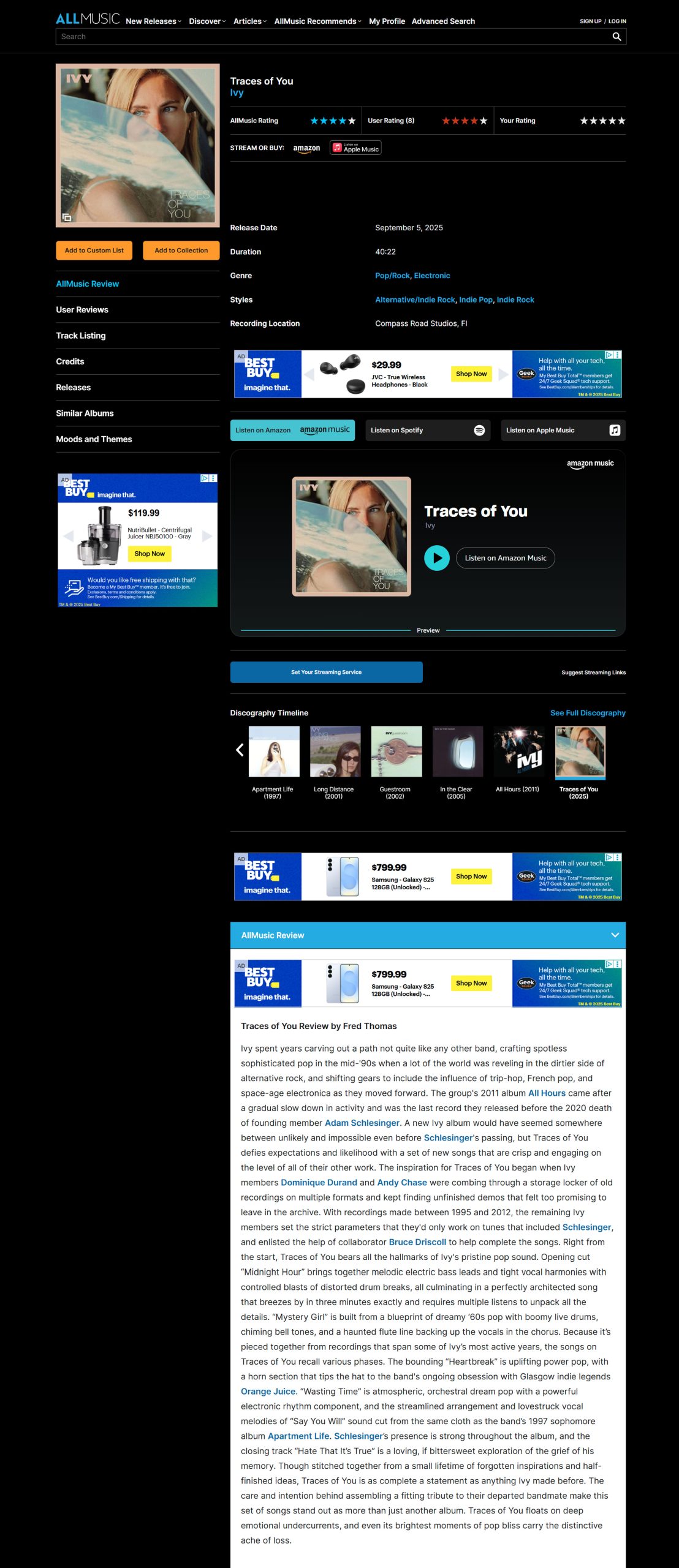Image resolution: width=679 pixels, height=1568 pixels.
Task: Click the AllMusic logo
Action: tap(88, 20)
